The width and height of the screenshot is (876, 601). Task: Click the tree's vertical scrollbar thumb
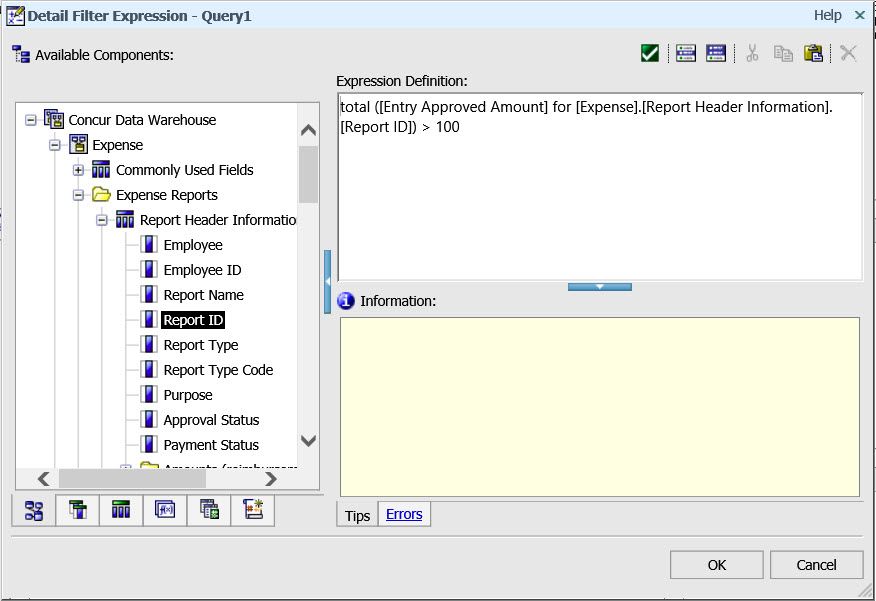pyautogui.click(x=308, y=175)
